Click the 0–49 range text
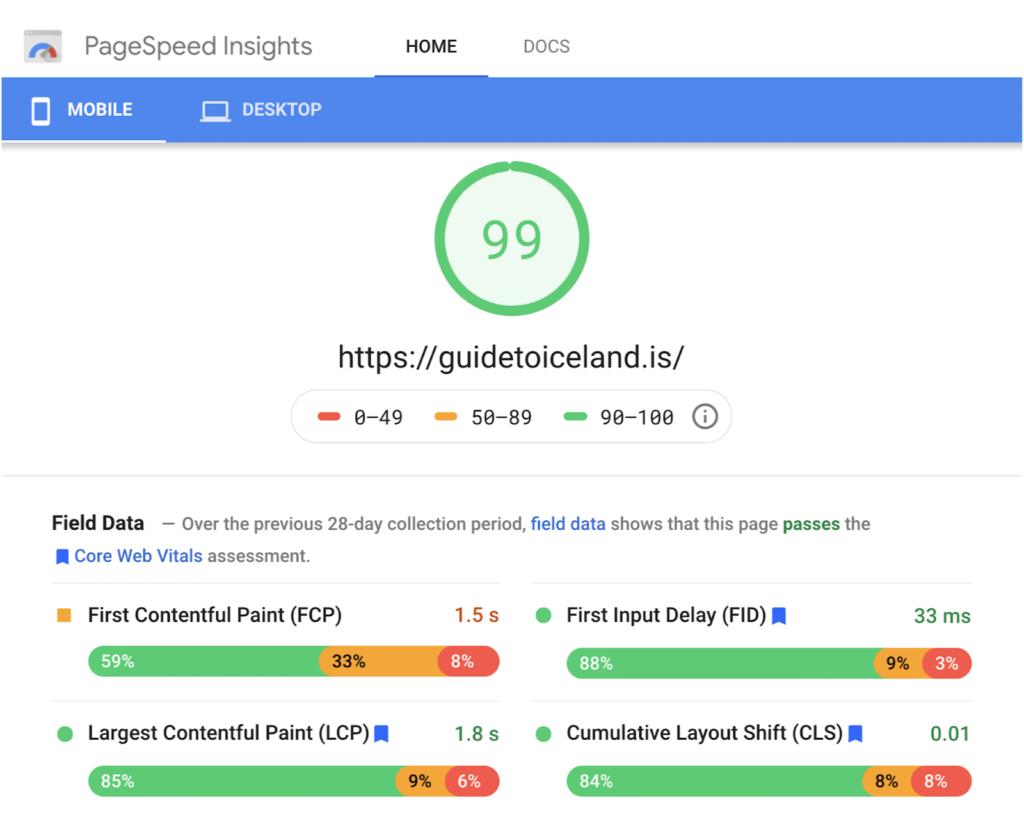Screen dimensions: 1024x835 pyautogui.click(x=378, y=417)
